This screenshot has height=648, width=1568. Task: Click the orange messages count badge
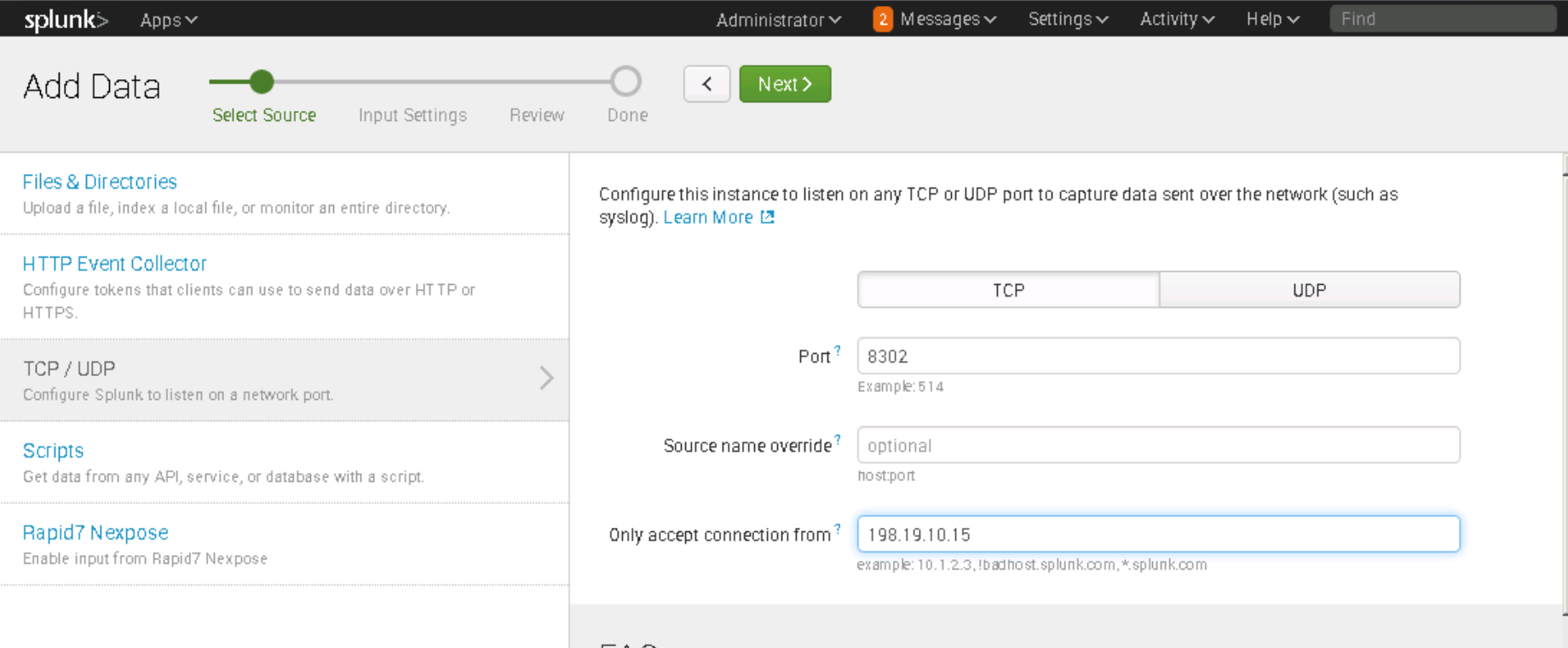882,20
